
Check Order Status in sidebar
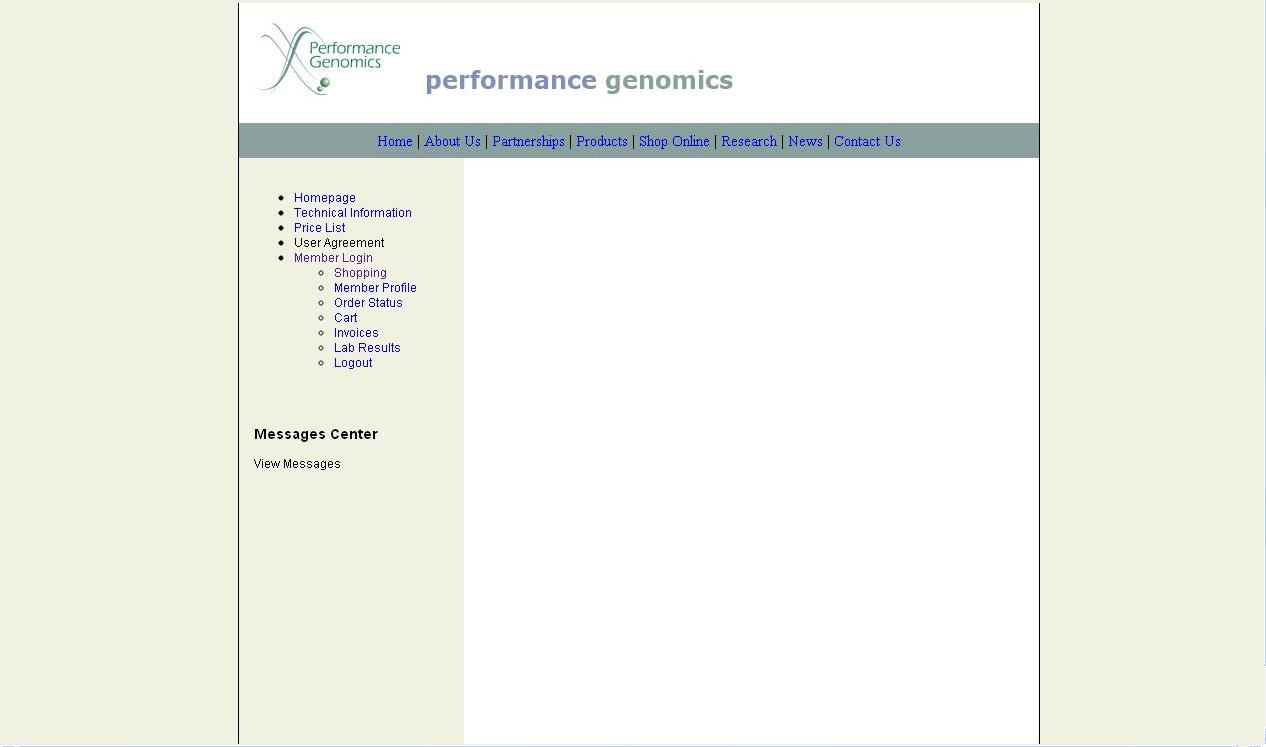click(368, 303)
